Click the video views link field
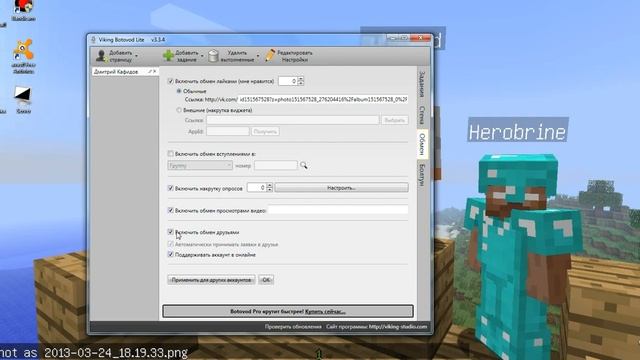Image resolution: width=640 pixels, height=360 pixels. (x=338, y=210)
